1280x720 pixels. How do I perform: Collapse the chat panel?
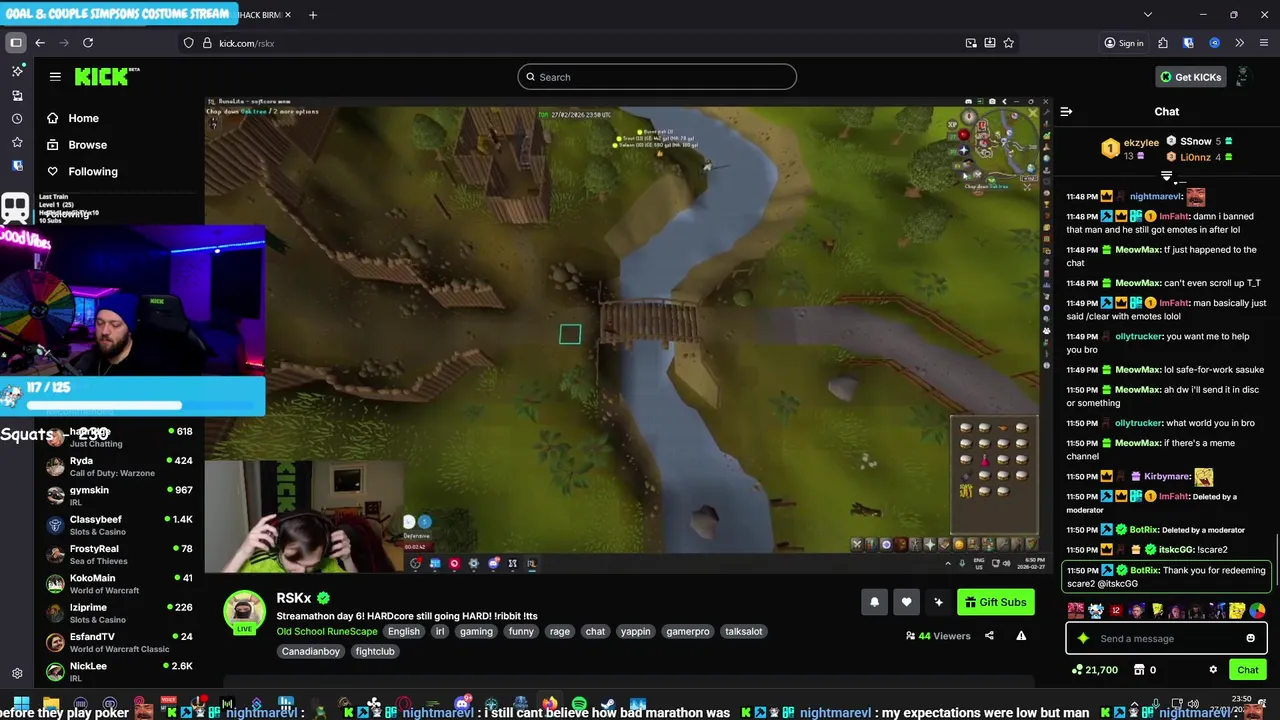point(1066,112)
